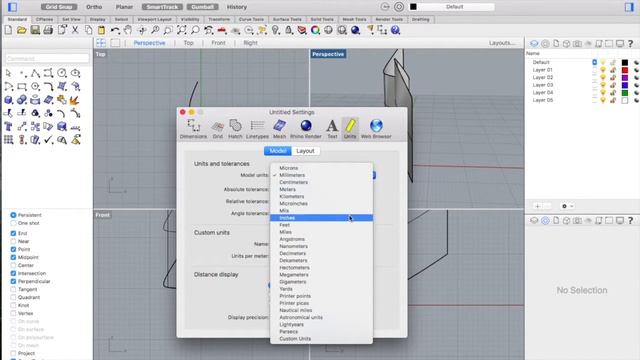Click the four-viewport layout icon

101,43
